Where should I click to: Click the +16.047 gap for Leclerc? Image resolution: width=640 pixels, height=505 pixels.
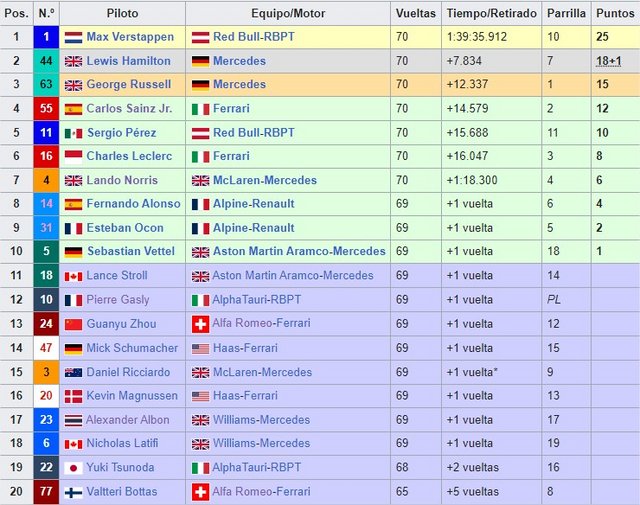click(x=467, y=156)
